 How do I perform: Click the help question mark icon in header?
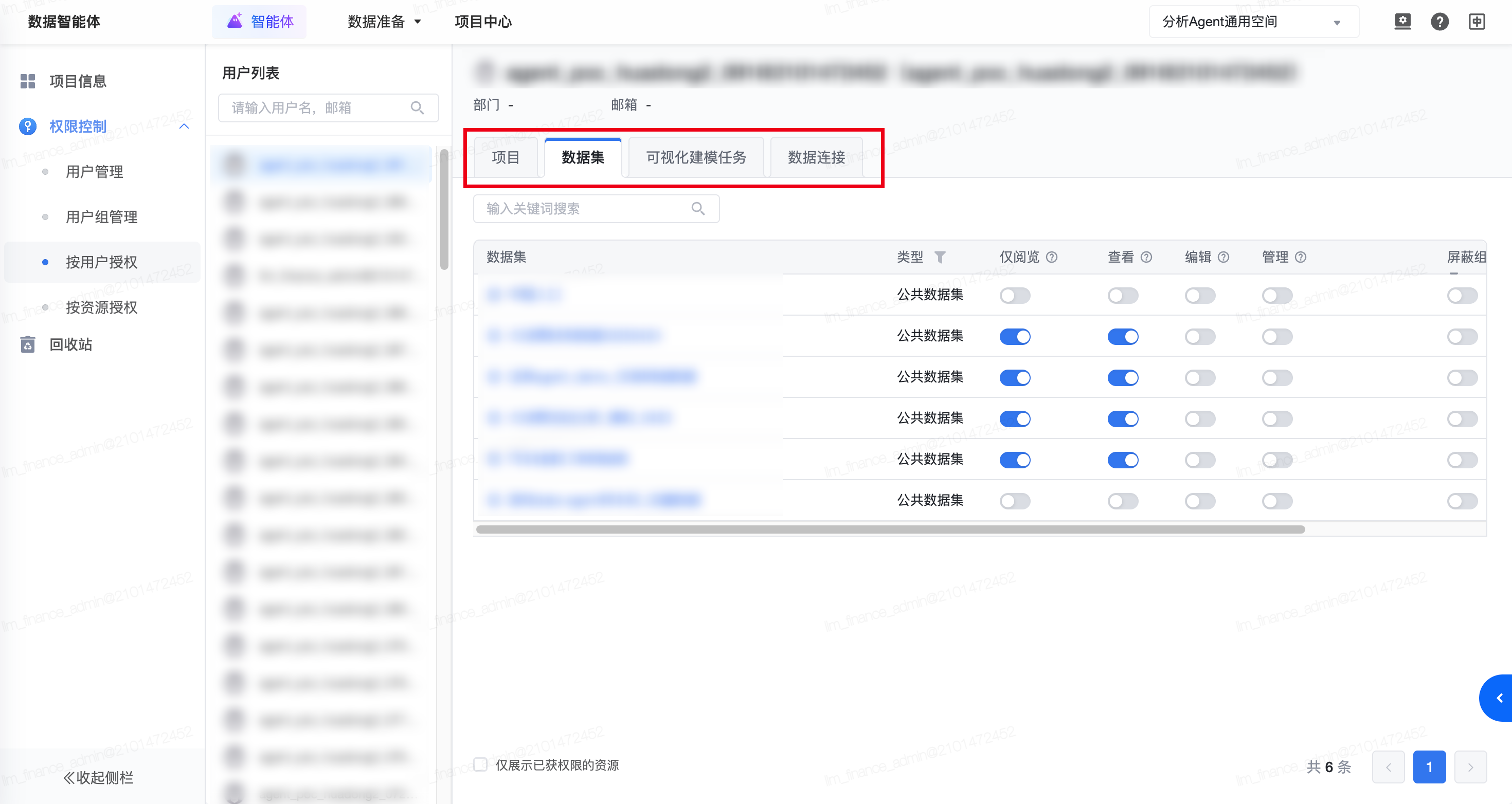click(1439, 22)
